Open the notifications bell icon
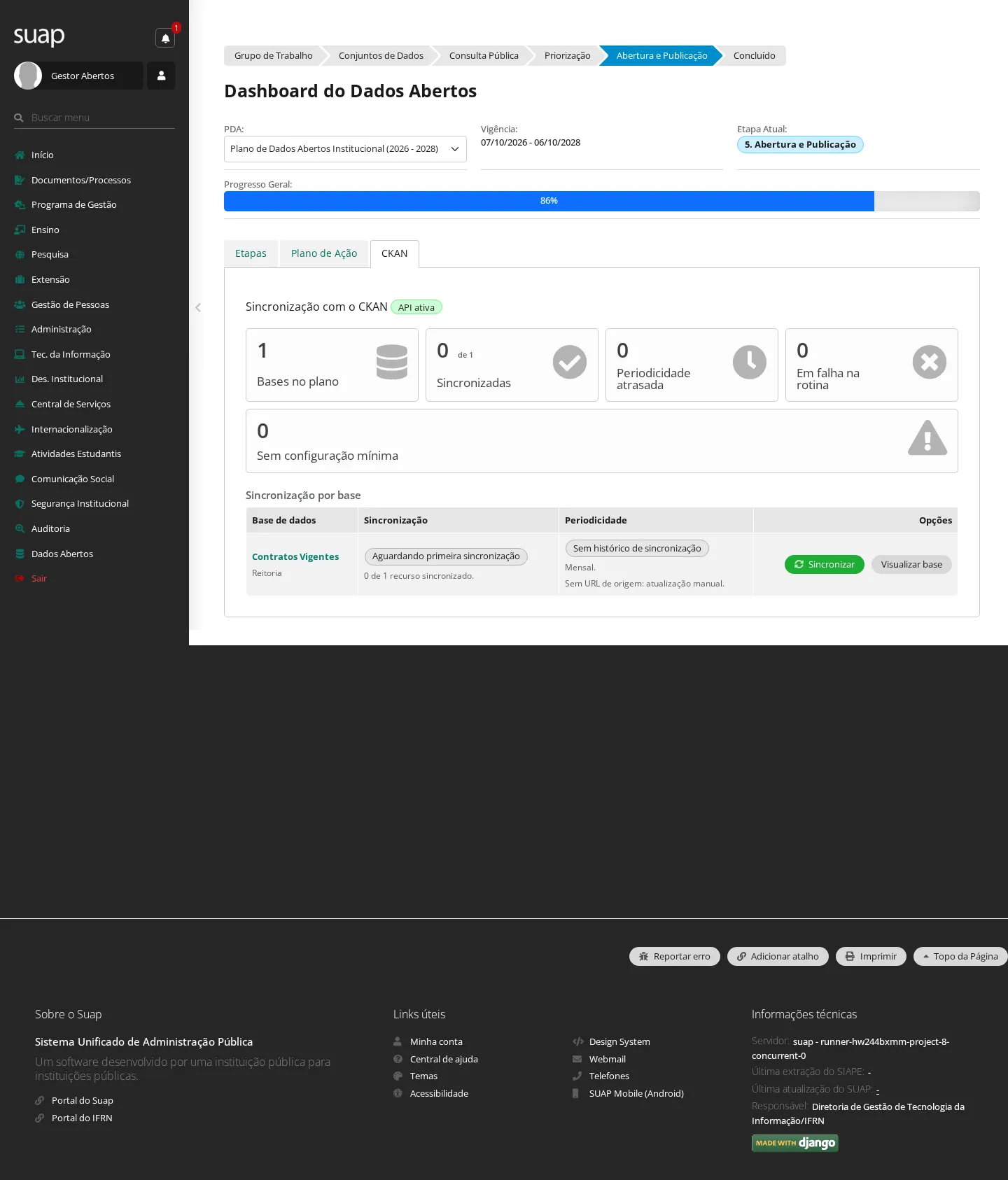Screen dimensions: 1008x1180 pyautogui.click(x=165, y=38)
